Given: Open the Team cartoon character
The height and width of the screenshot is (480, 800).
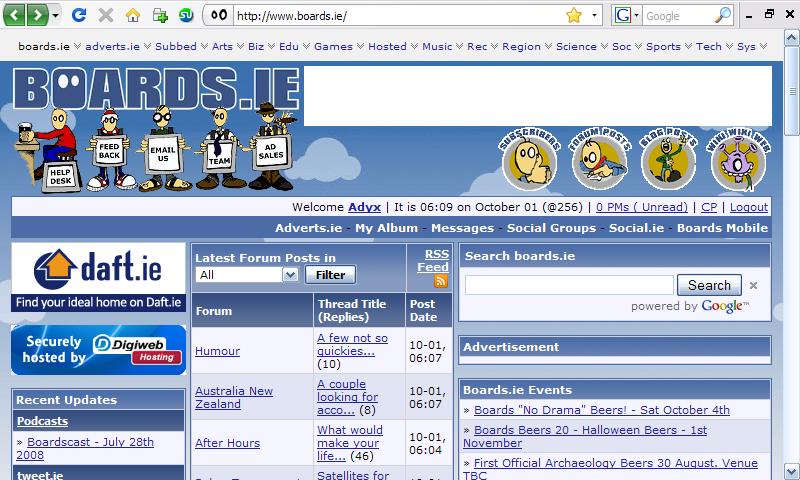Looking at the screenshot, I should pyautogui.click(x=219, y=149).
